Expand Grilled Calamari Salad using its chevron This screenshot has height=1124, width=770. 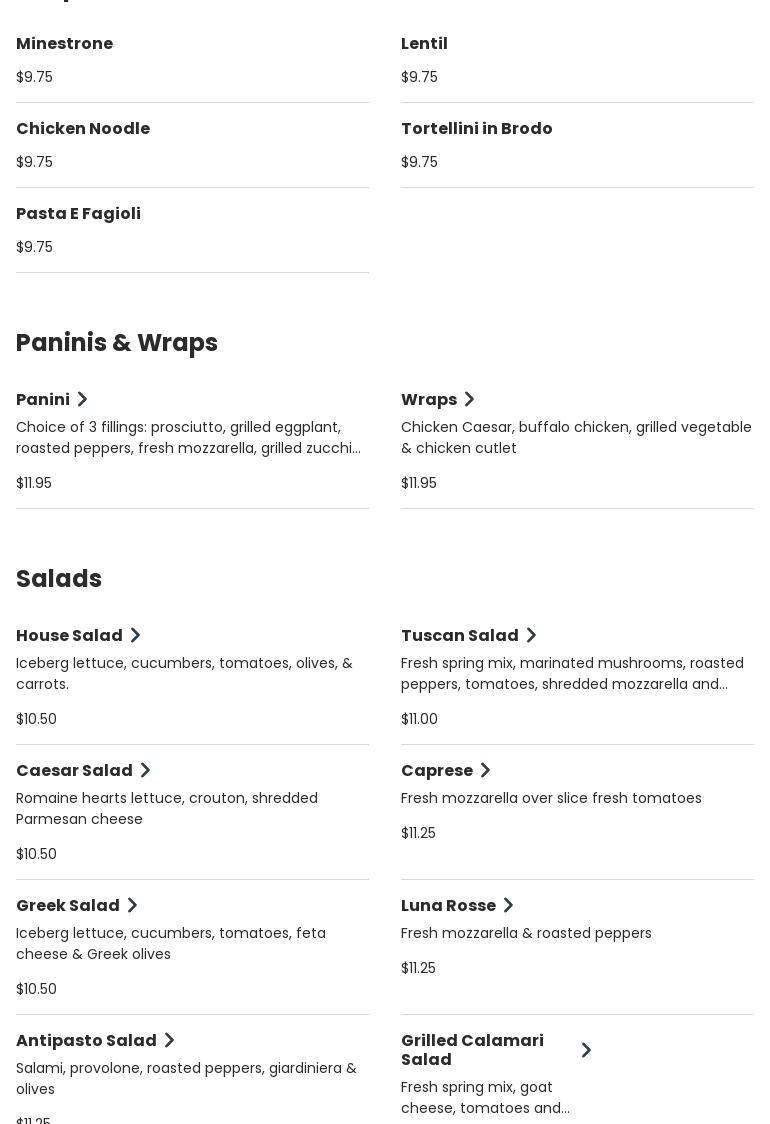(x=586, y=1050)
